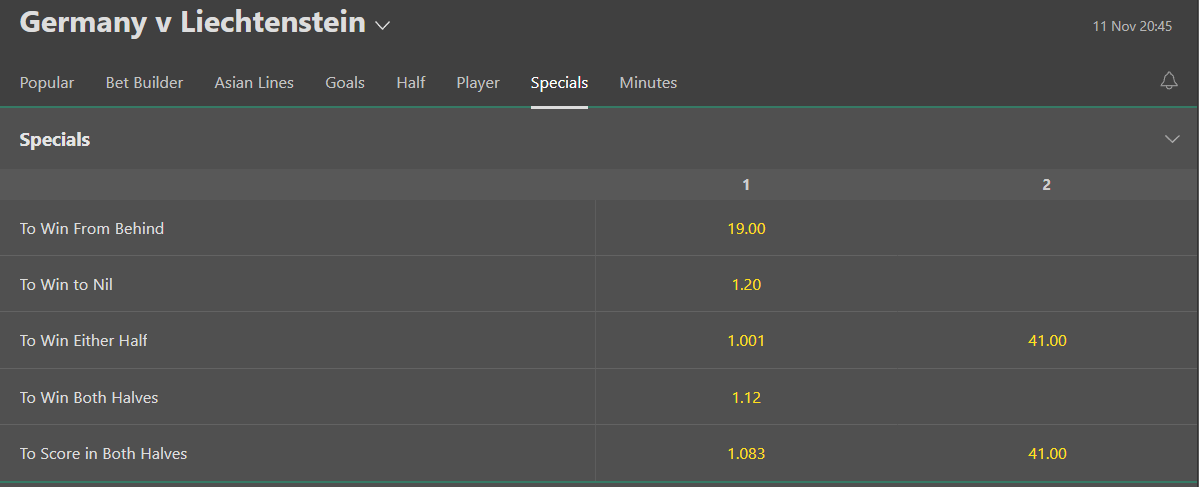Select To Win Both Halves odds 1.12

coord(746,397)
